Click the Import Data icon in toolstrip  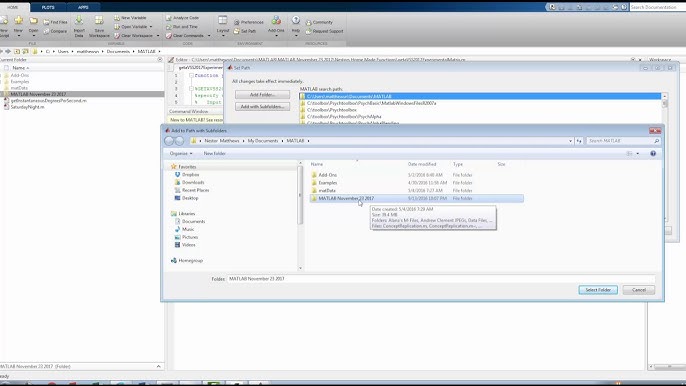coord(79,21)
